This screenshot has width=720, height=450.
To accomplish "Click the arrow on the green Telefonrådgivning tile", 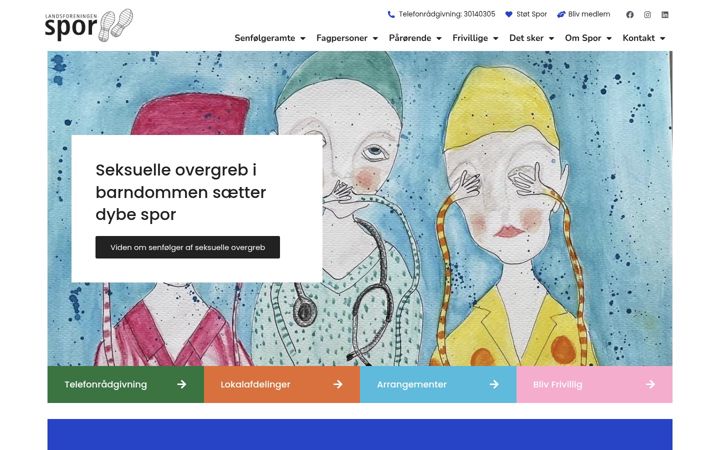I will point(182,384).
